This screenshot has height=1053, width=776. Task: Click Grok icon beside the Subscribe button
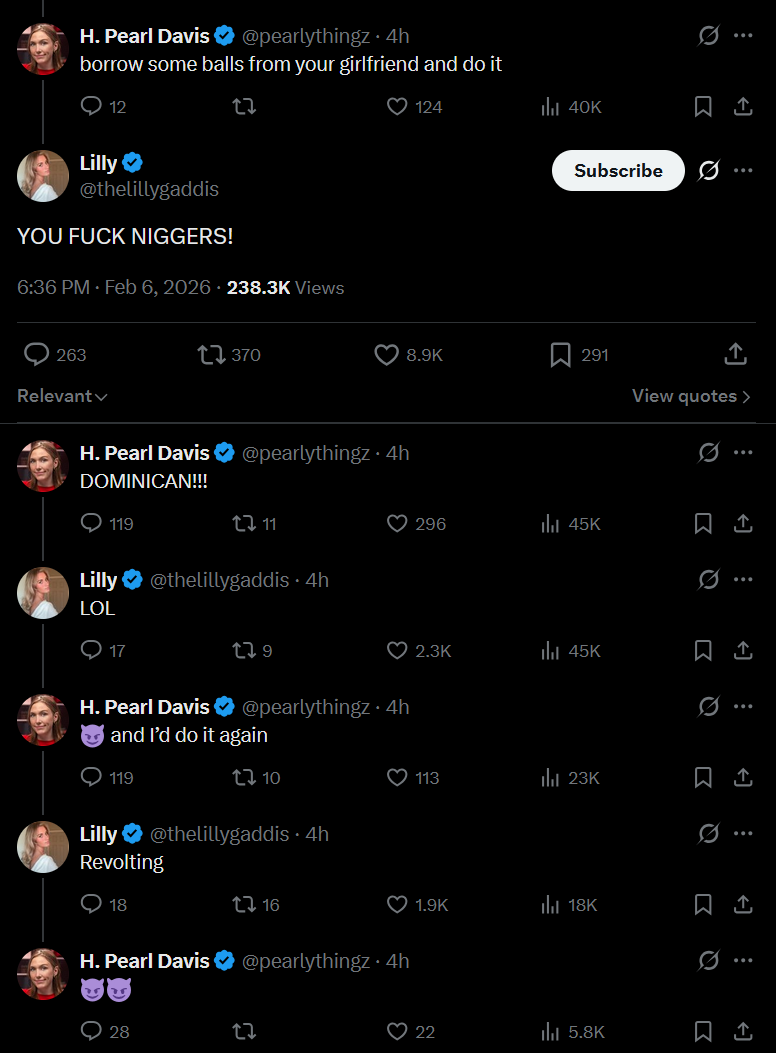pyautogui.click(x=708, y=171)
